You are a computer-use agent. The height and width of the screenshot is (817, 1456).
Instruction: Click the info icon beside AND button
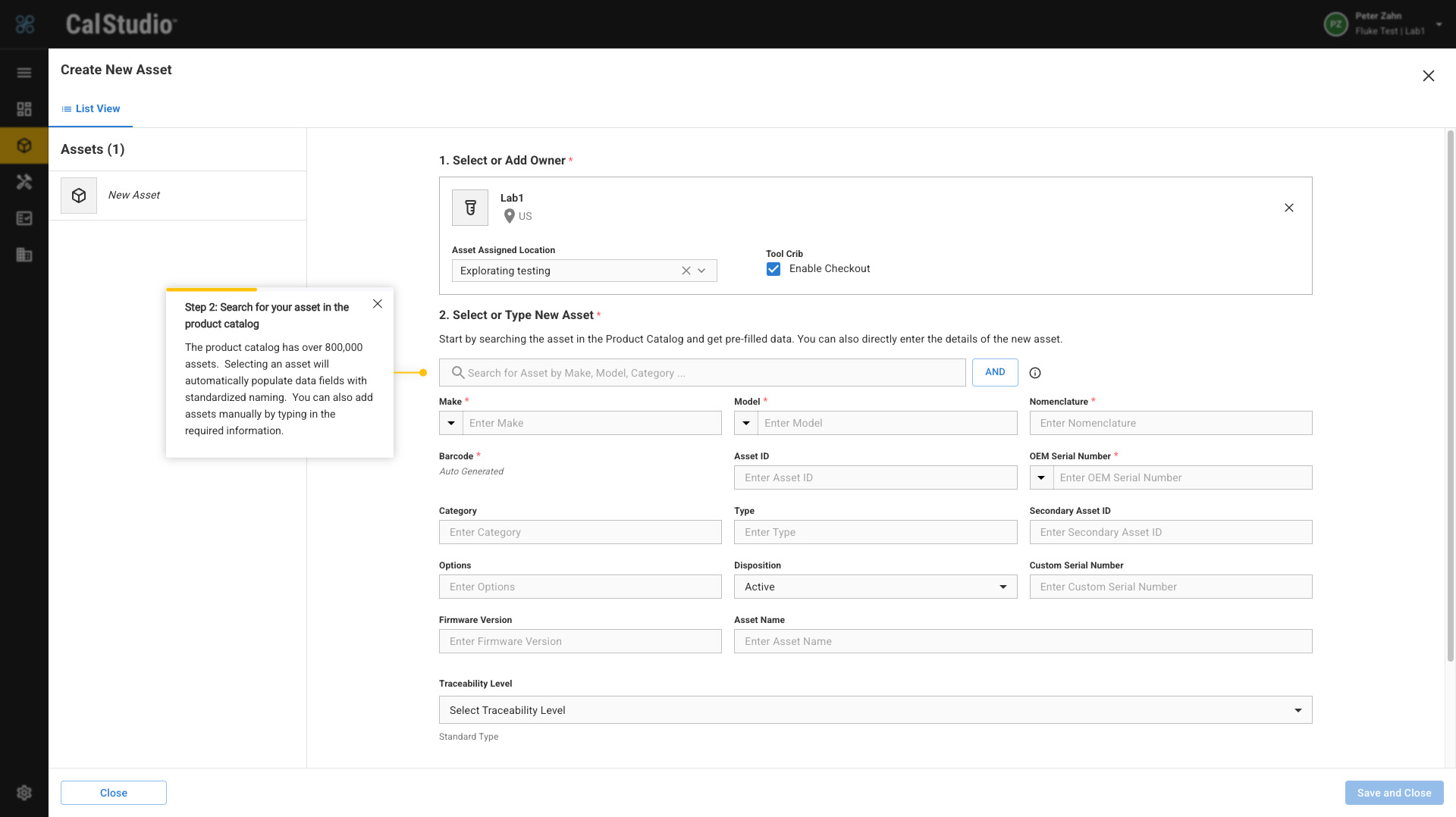[x=1035, y=373]
